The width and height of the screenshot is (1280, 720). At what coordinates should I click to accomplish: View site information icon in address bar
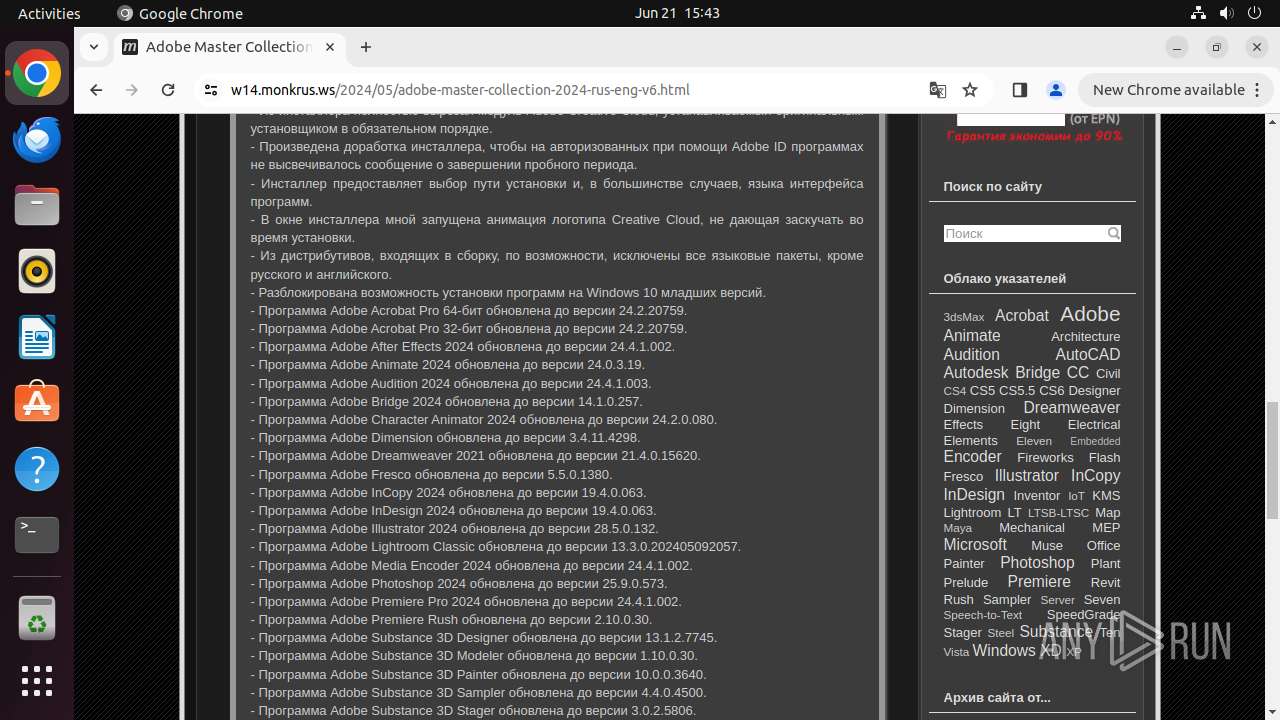pos(210,90)
